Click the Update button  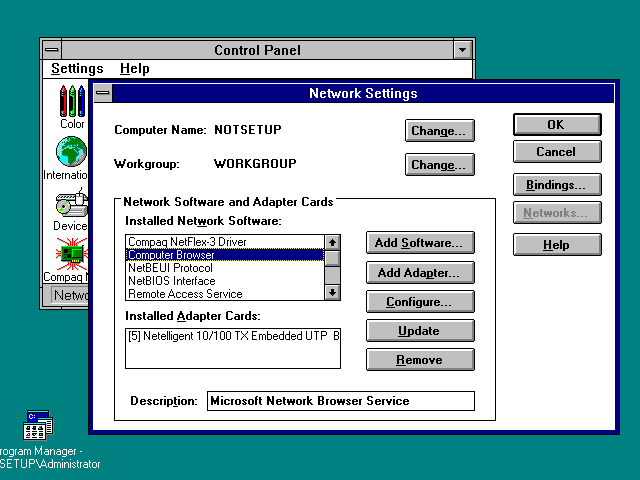point(420,331)
